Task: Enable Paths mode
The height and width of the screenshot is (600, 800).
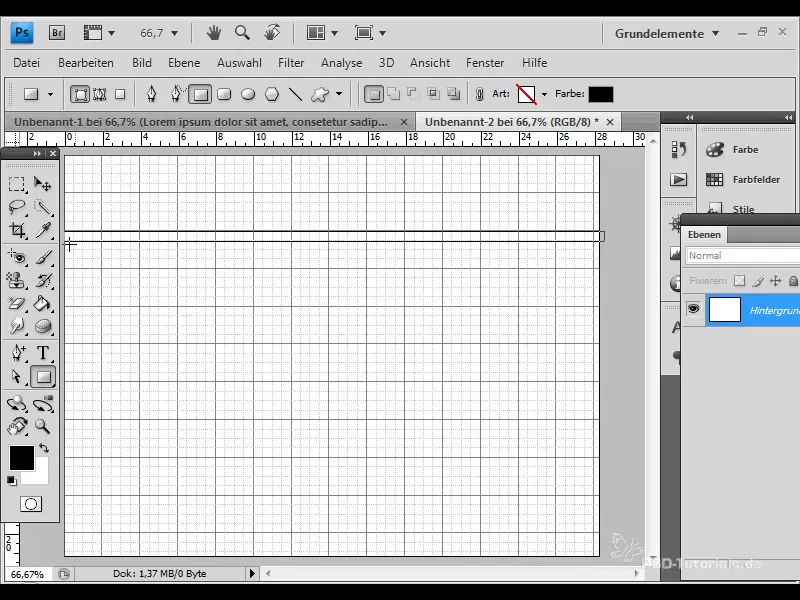Action: point(100,94)
